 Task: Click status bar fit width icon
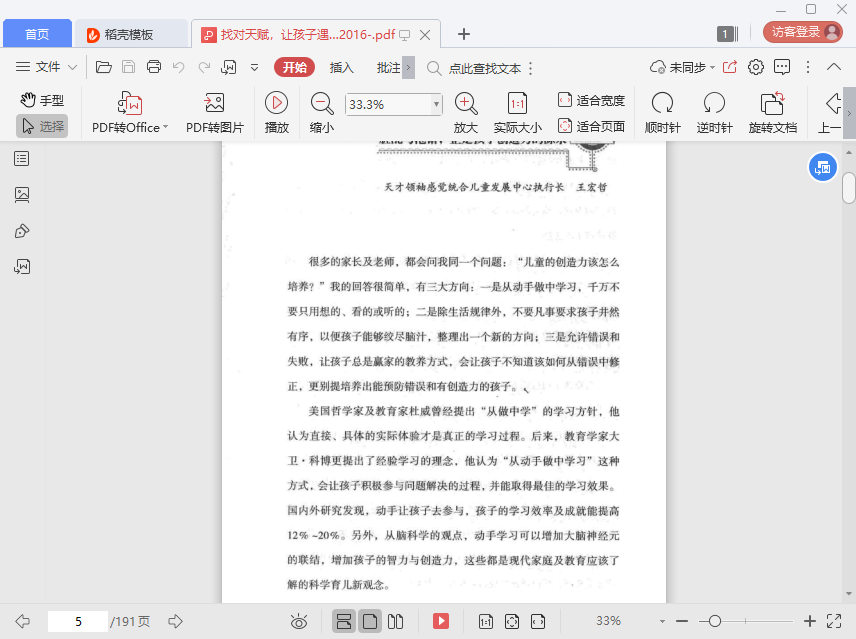[538, 621]
